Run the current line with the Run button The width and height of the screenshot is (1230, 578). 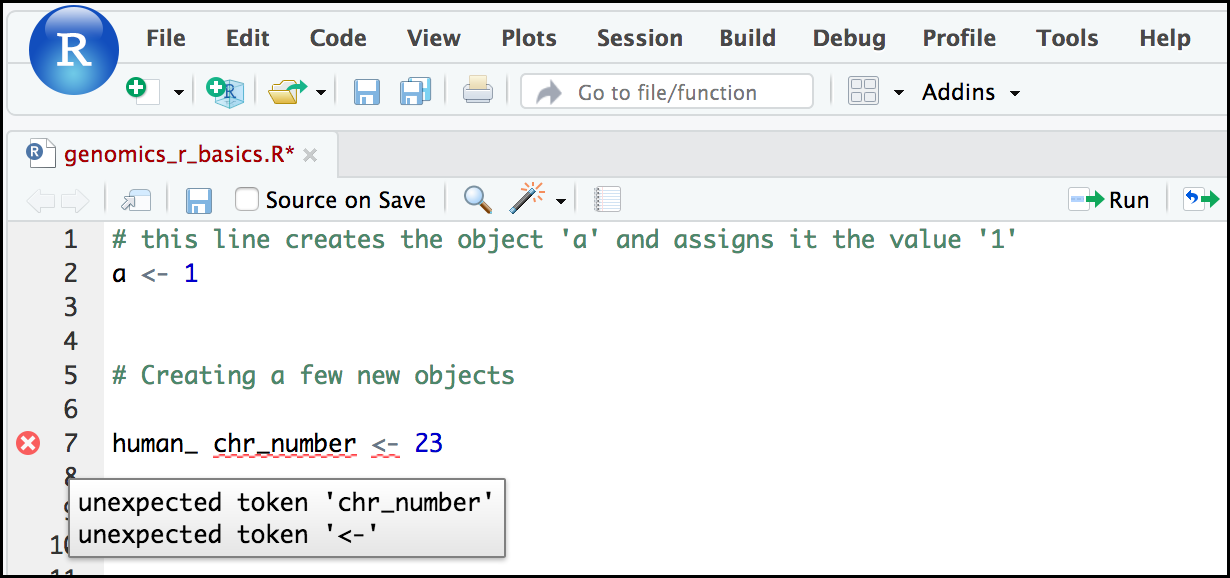(x=1109, y=199)
